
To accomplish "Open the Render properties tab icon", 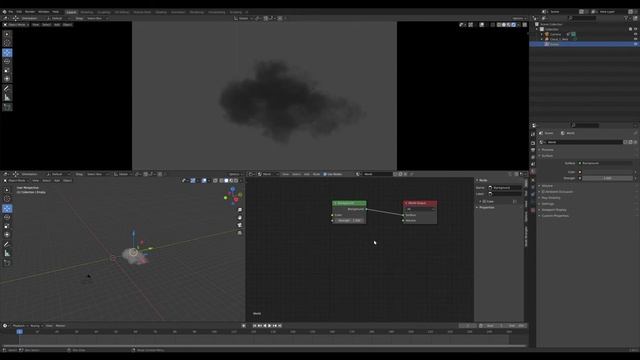I will 533,143.
